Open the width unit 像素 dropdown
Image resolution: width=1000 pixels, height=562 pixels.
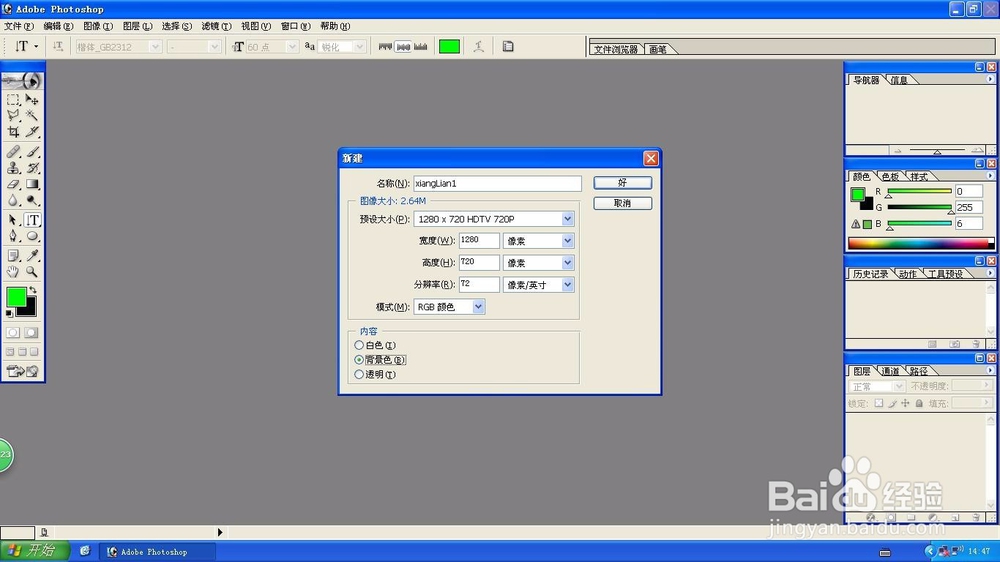[567, 240]
